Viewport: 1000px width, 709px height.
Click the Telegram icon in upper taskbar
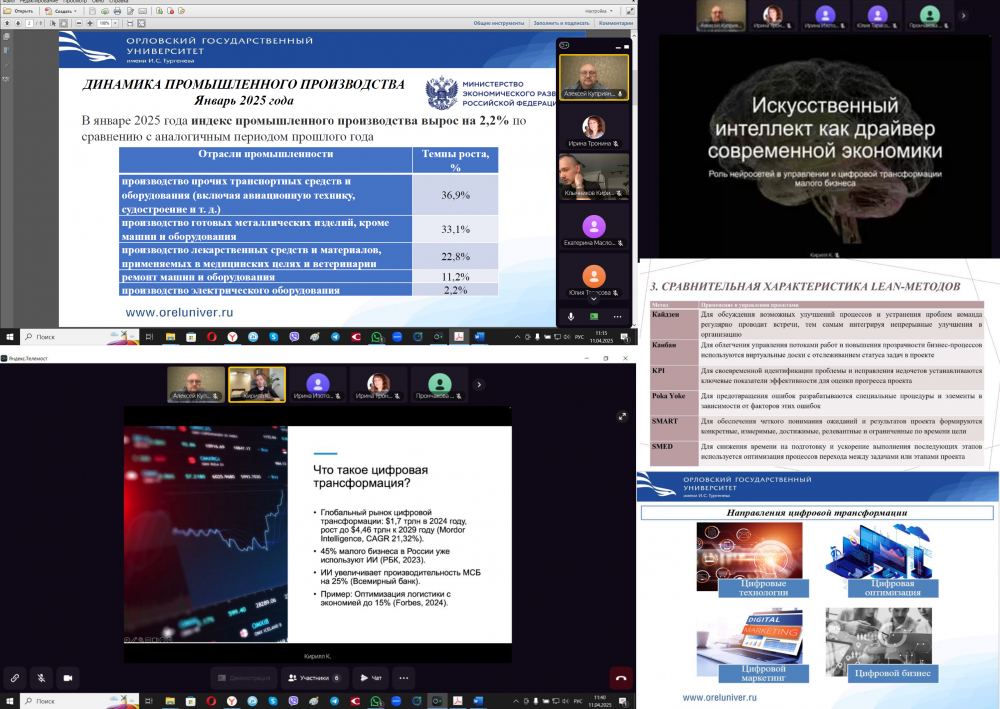coord(334,337)
